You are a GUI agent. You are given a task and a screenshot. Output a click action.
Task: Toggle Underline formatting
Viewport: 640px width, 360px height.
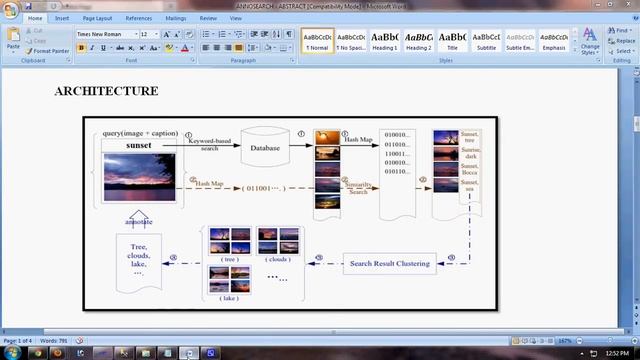click(x=103, y=48)
